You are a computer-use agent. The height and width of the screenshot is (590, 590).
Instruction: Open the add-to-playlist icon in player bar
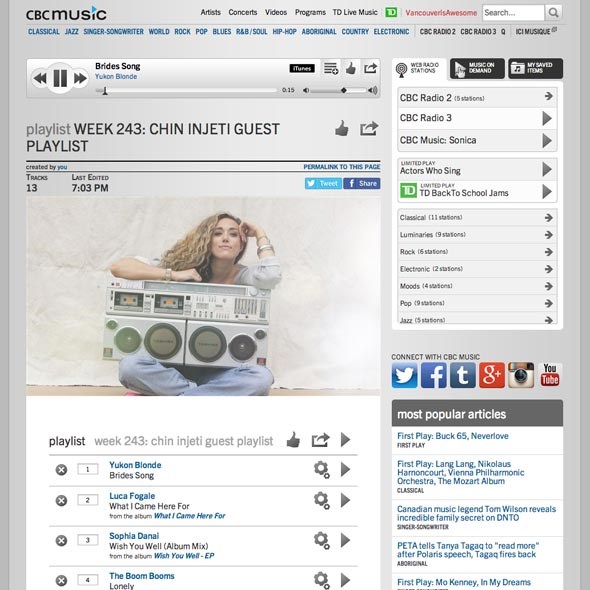(x=331, y=68)
